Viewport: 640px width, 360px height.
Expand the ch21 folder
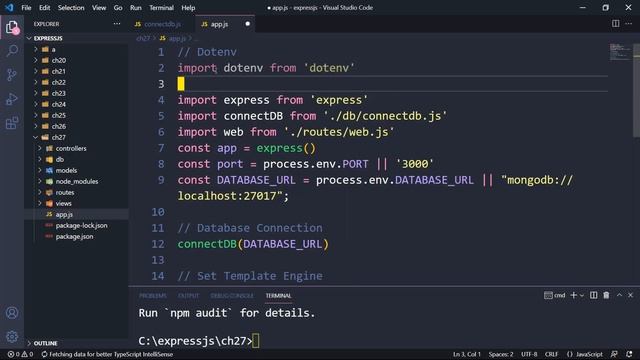pos(36,71)
